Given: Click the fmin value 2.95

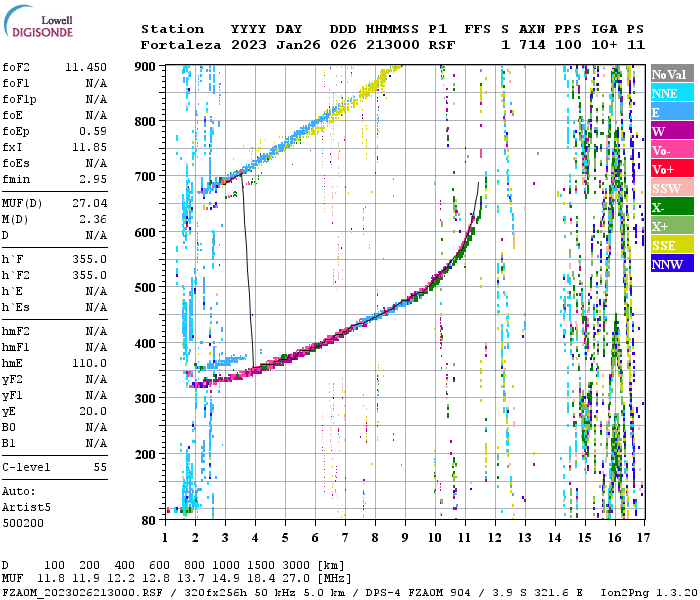Looking at the screenshot, I should pyautogui.click(x=93, y=179).
